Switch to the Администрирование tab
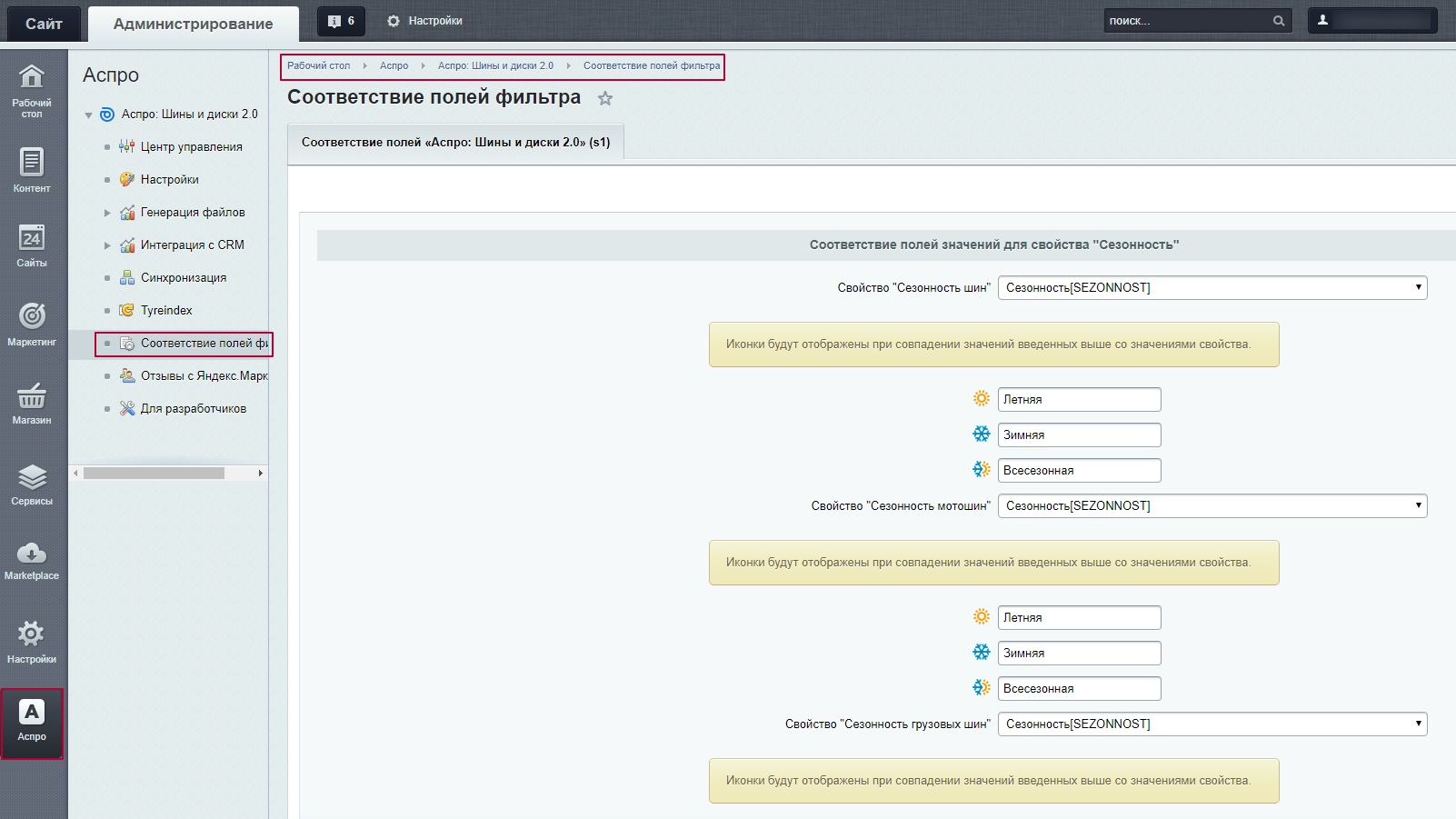Screen dimensions: 1456x819 tap(193, 24)
